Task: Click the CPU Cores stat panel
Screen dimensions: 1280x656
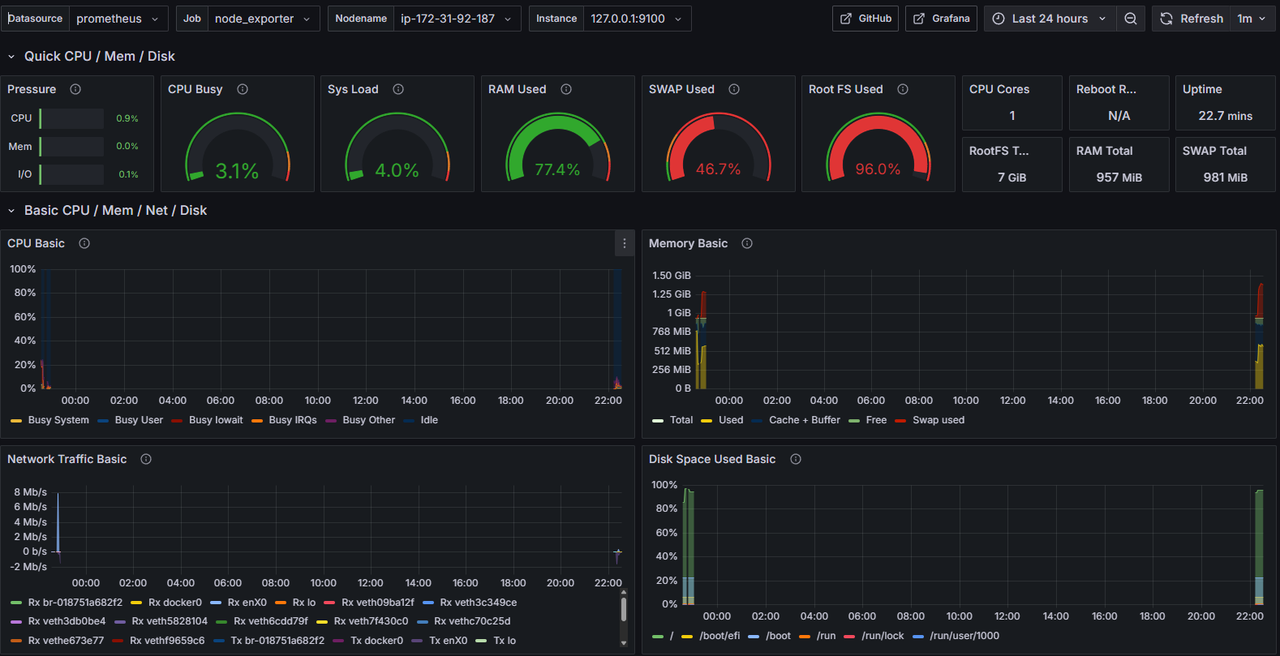Action: (x=1011, y=103)
